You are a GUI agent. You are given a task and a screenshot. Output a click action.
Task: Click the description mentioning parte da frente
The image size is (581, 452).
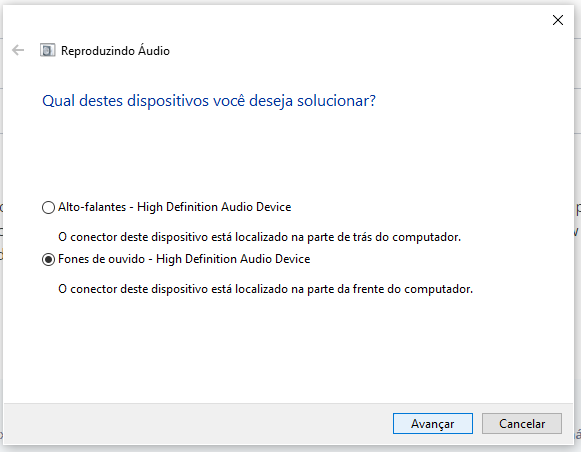265,289
